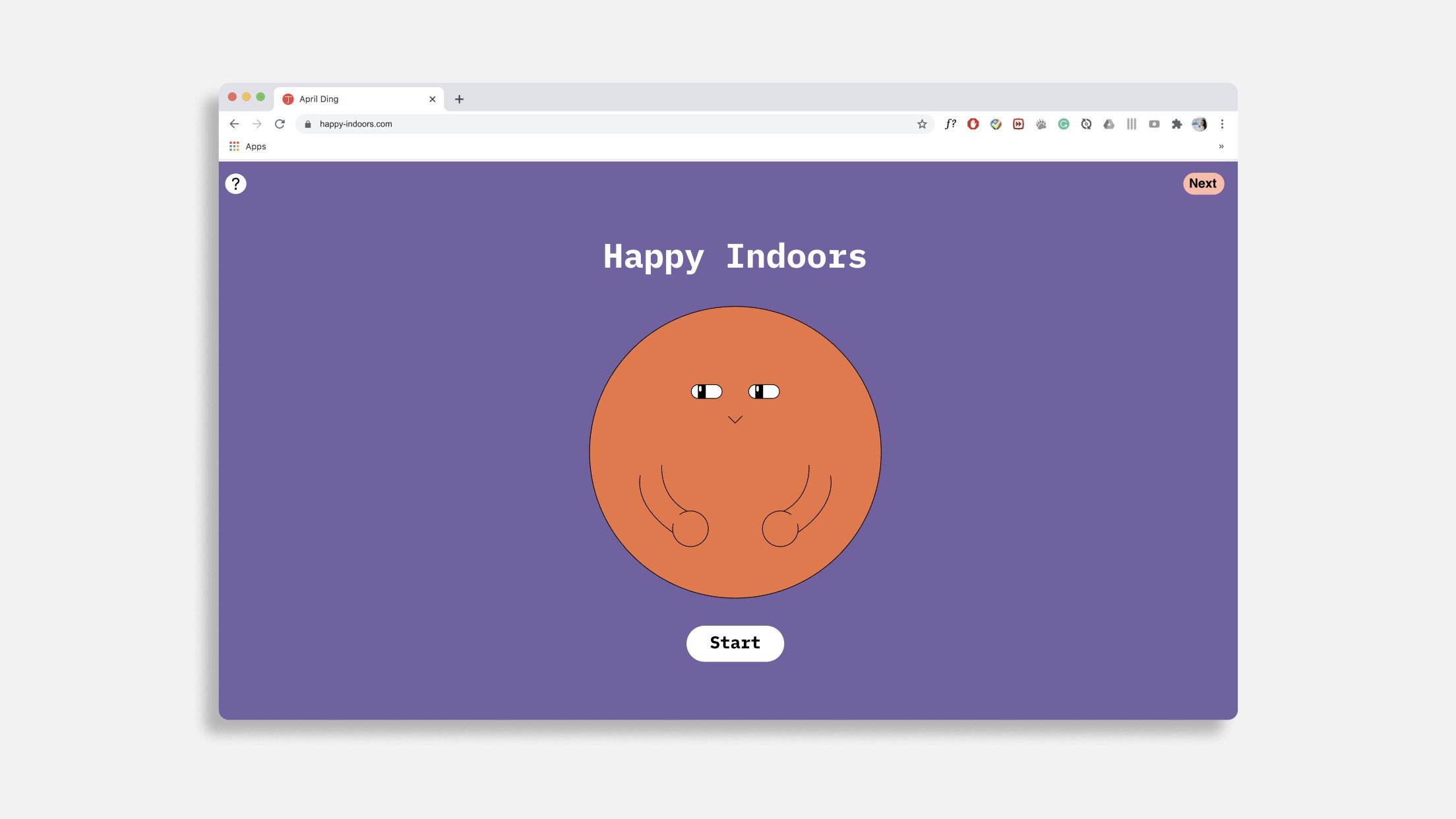This screenshot has width=1456, height=819.
Task: Click the happy-indoors.com address bar
Action: (593, 124)
